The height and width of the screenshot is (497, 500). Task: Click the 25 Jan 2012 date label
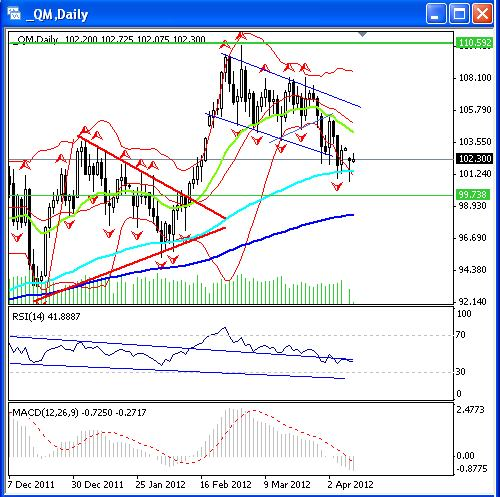(160, 484)
